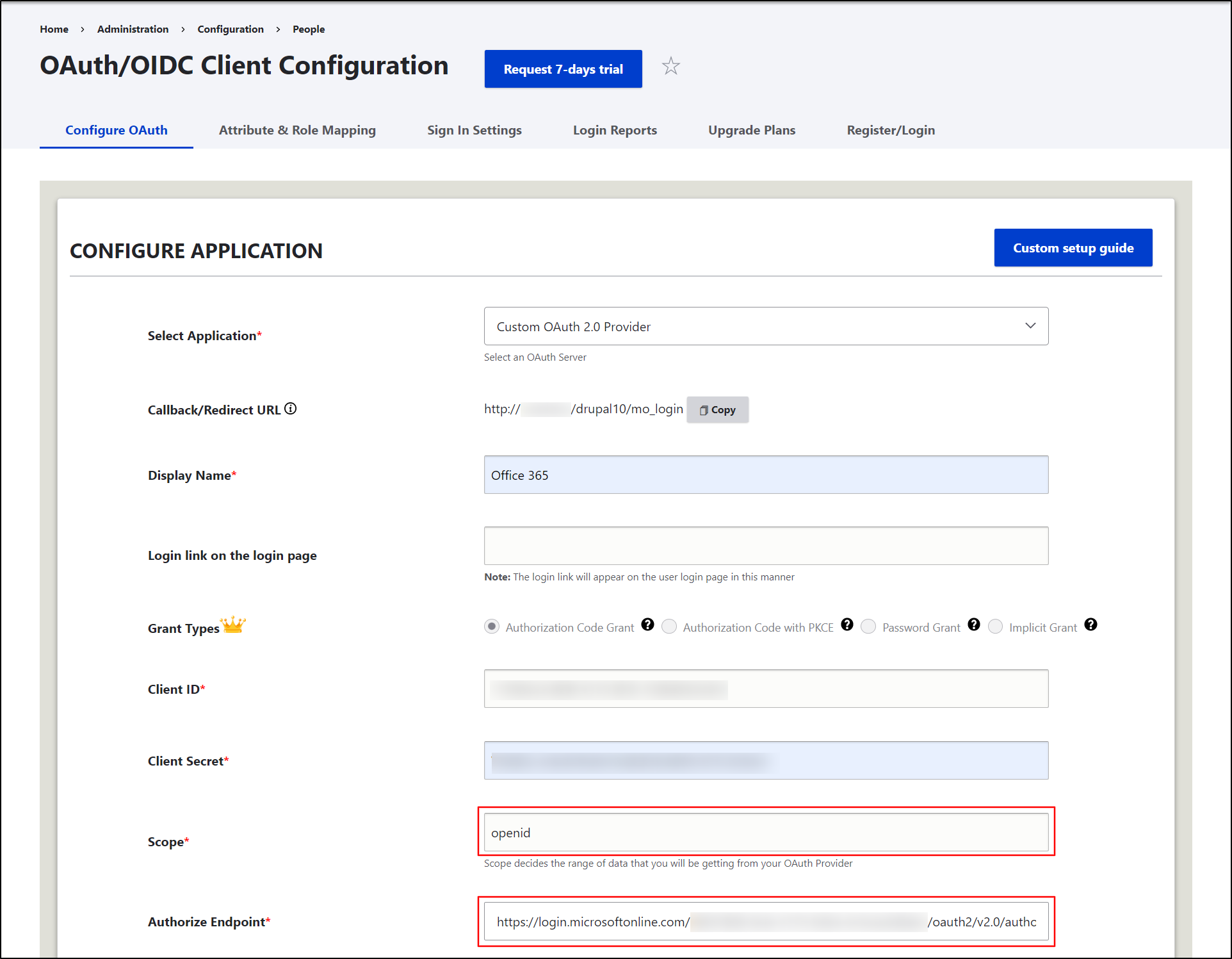Viewport: 1232px width, 959px height.
Task: Open Administration breadcrumb link
Action: [x=133, y=29]
